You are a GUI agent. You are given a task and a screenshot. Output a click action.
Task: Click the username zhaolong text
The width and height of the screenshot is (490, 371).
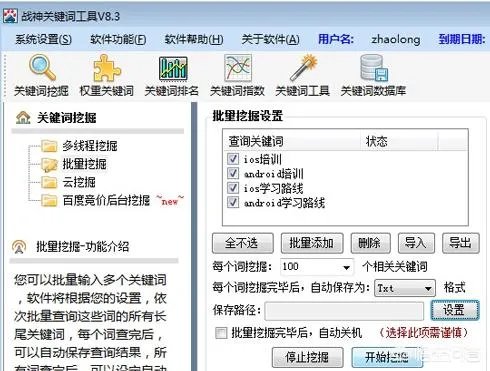(396, 39)
